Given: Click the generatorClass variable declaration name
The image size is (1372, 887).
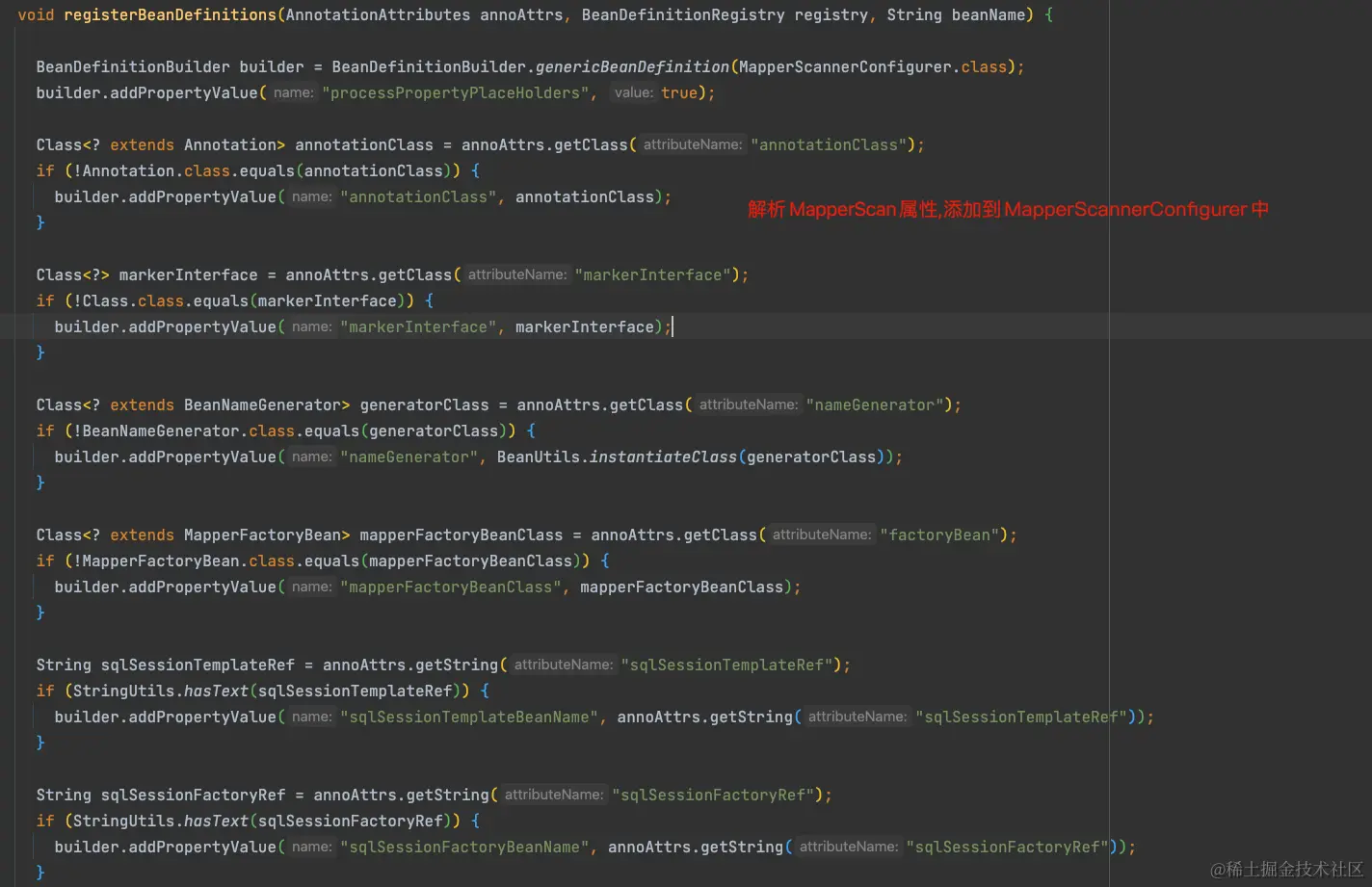Looking at the screenshot, I should 424,404.
